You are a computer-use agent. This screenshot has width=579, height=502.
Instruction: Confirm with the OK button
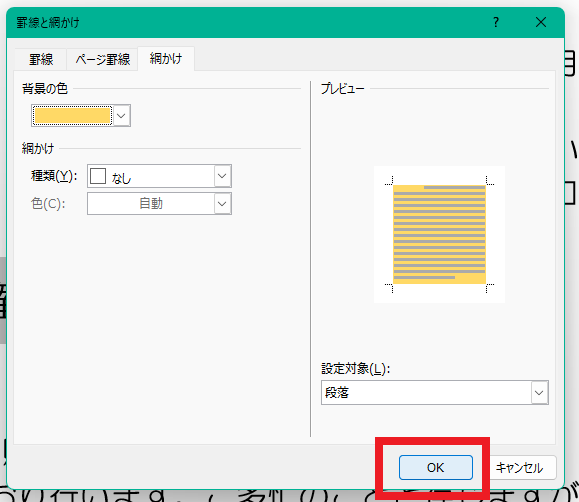point(436,468)
